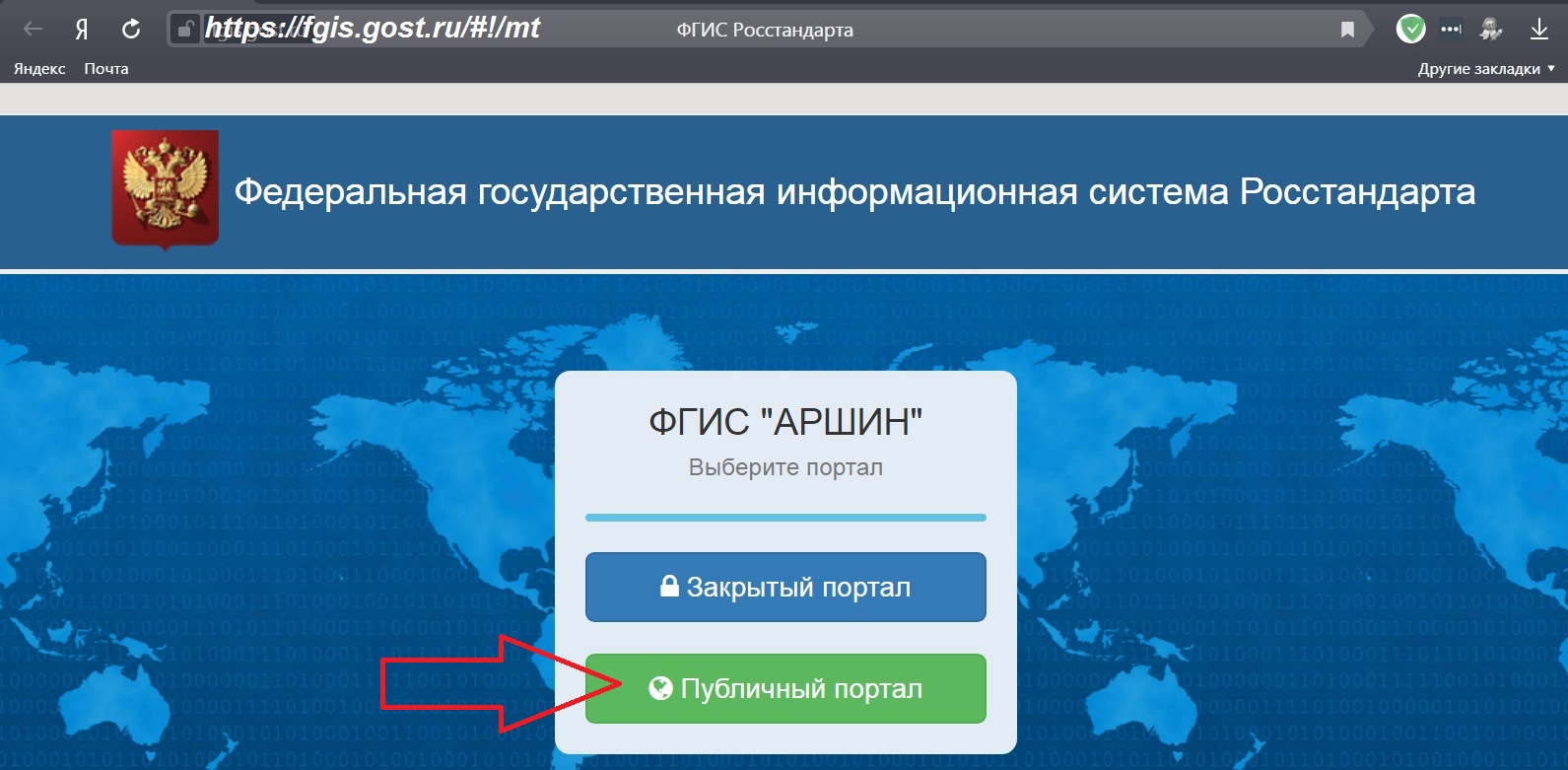Screen dimensions: 1568x770
Task: Bookmark this page with the bookmark icon
Action: click(x=1347, y=30)
